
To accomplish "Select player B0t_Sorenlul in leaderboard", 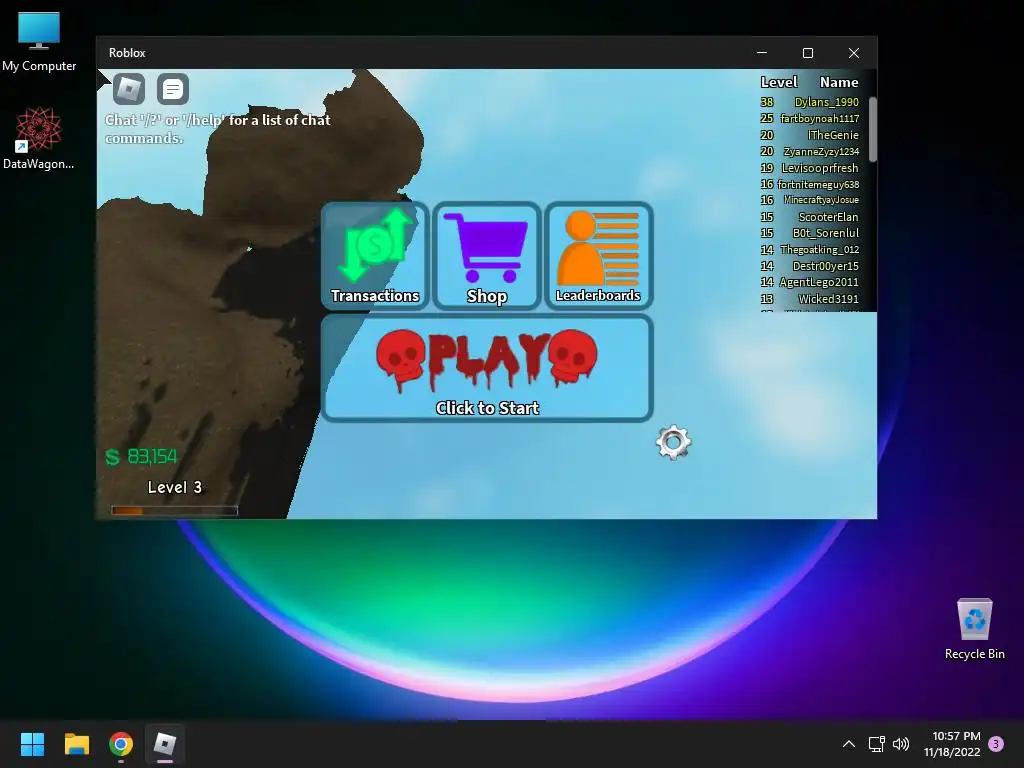I will pos(825,233).
